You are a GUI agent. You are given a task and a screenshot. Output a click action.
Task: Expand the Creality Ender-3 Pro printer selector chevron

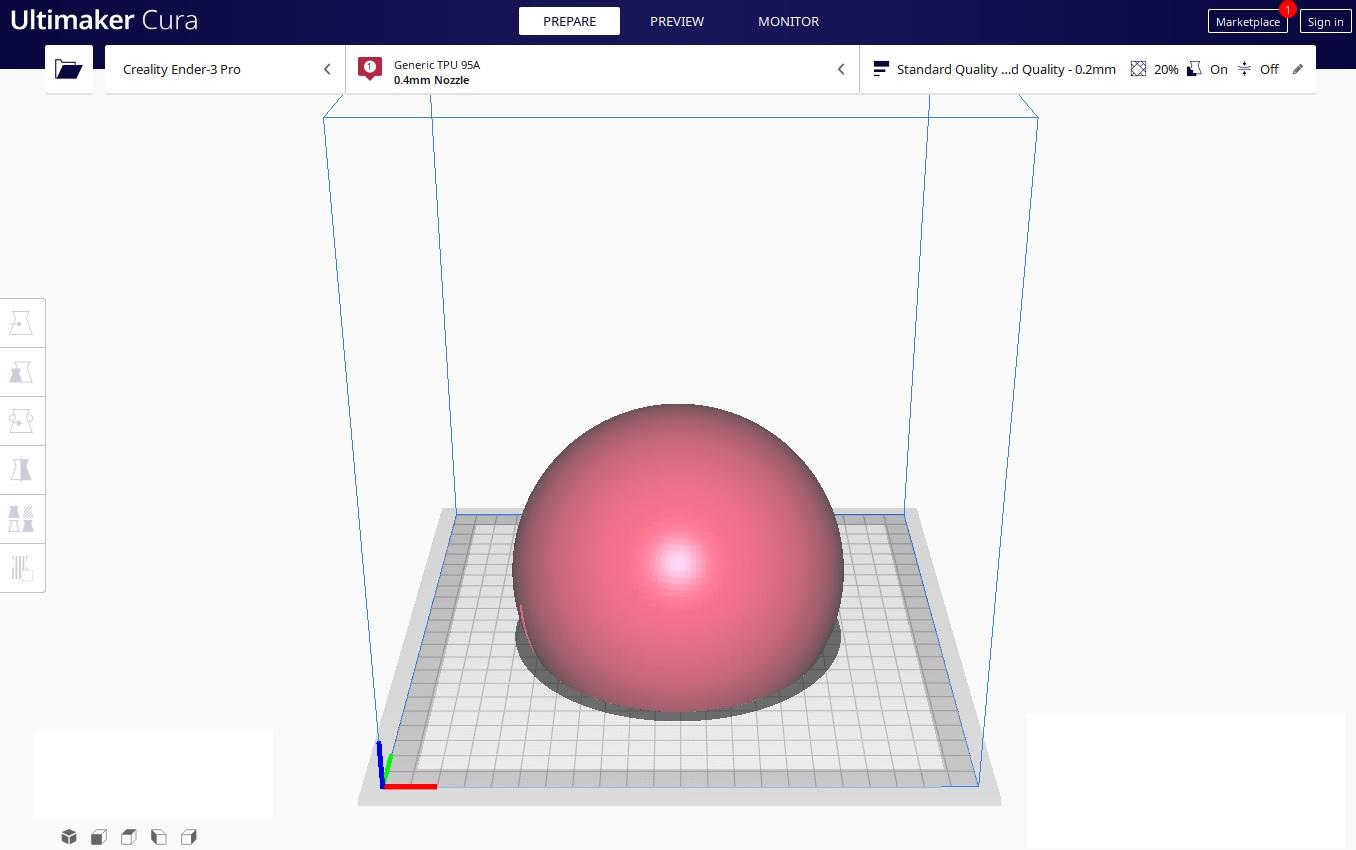326,69
